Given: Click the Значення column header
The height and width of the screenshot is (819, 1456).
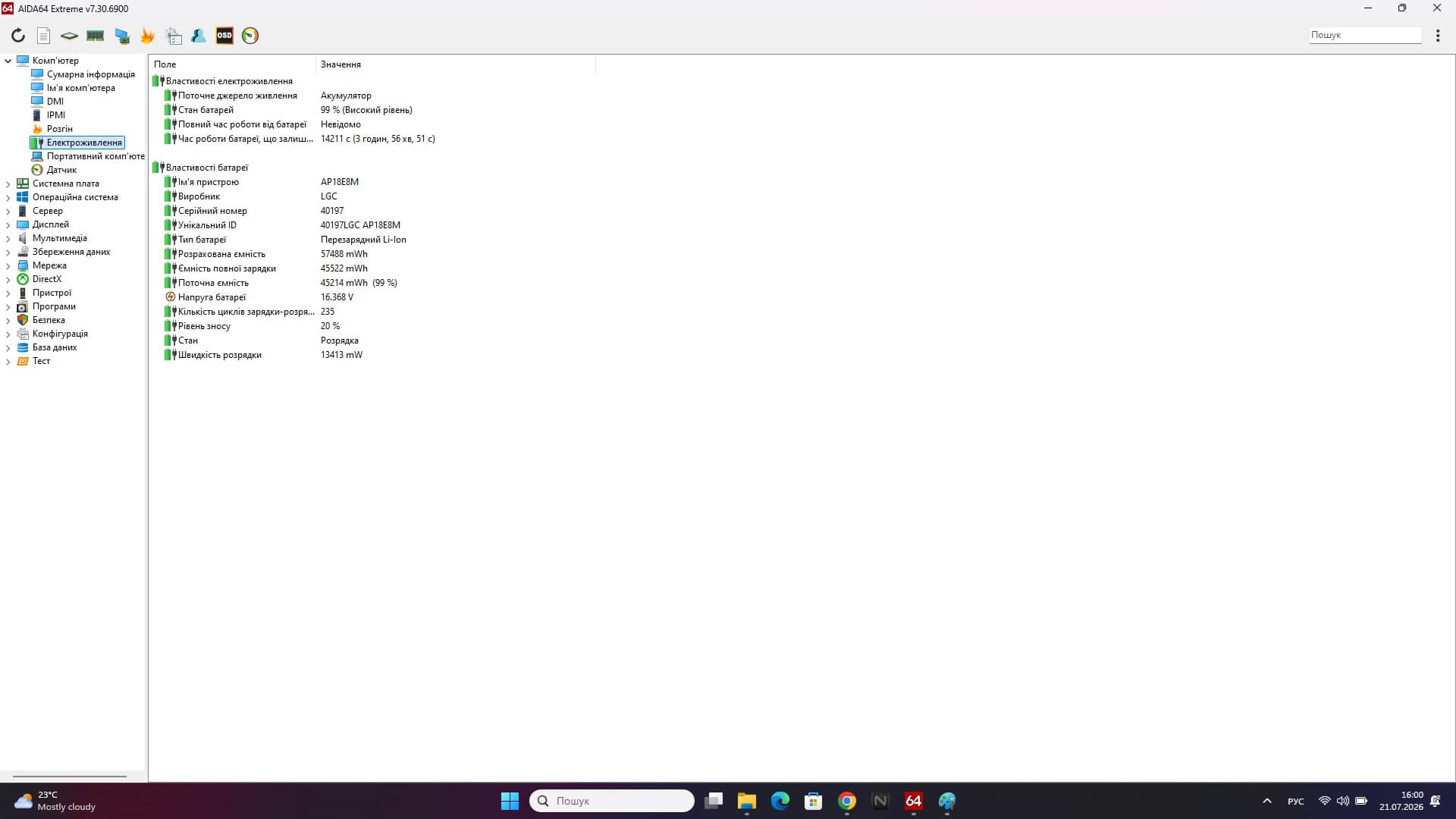Looking at the screenshot, I should pyautogui.click(x=455, y=64).
